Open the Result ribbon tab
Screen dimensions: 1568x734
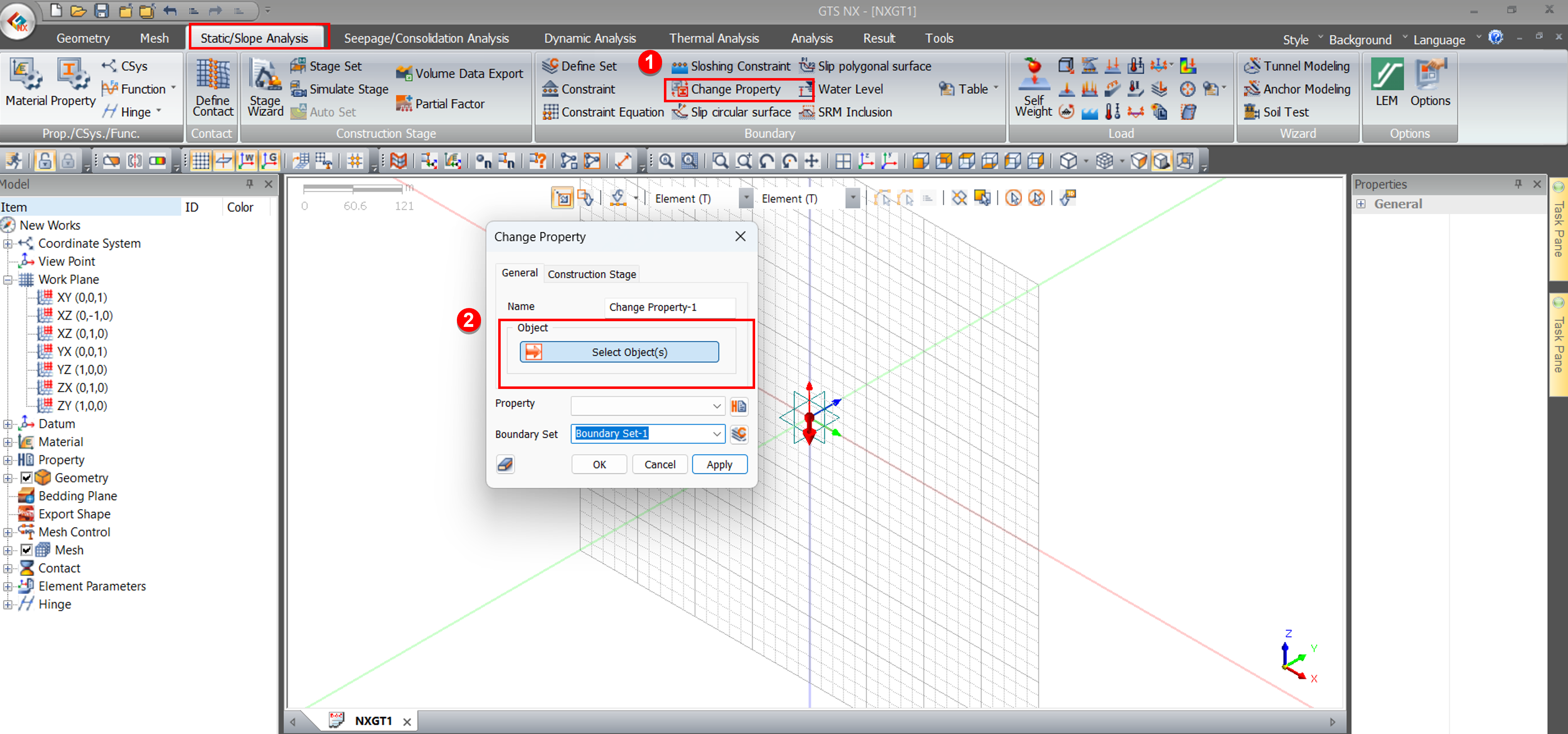tap(878, 39)
